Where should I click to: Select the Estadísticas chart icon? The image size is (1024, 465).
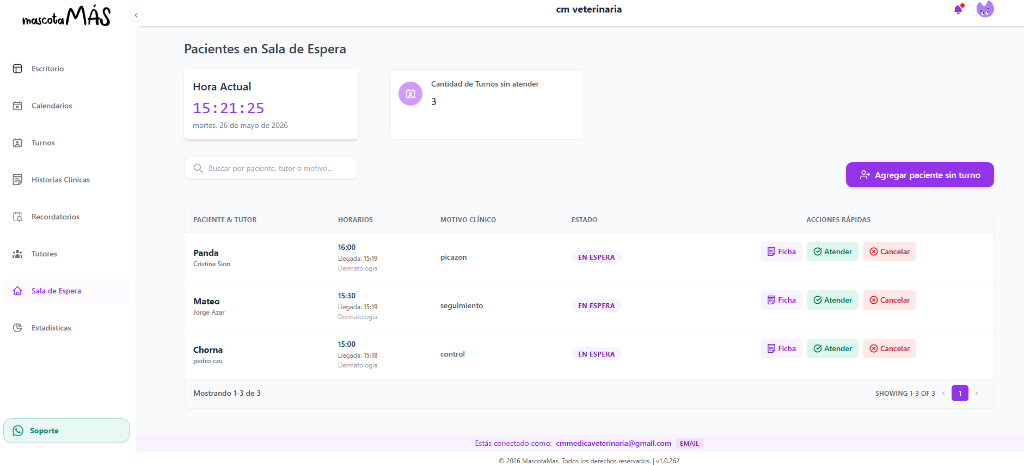pyautogui.click(x=18, y=328)
